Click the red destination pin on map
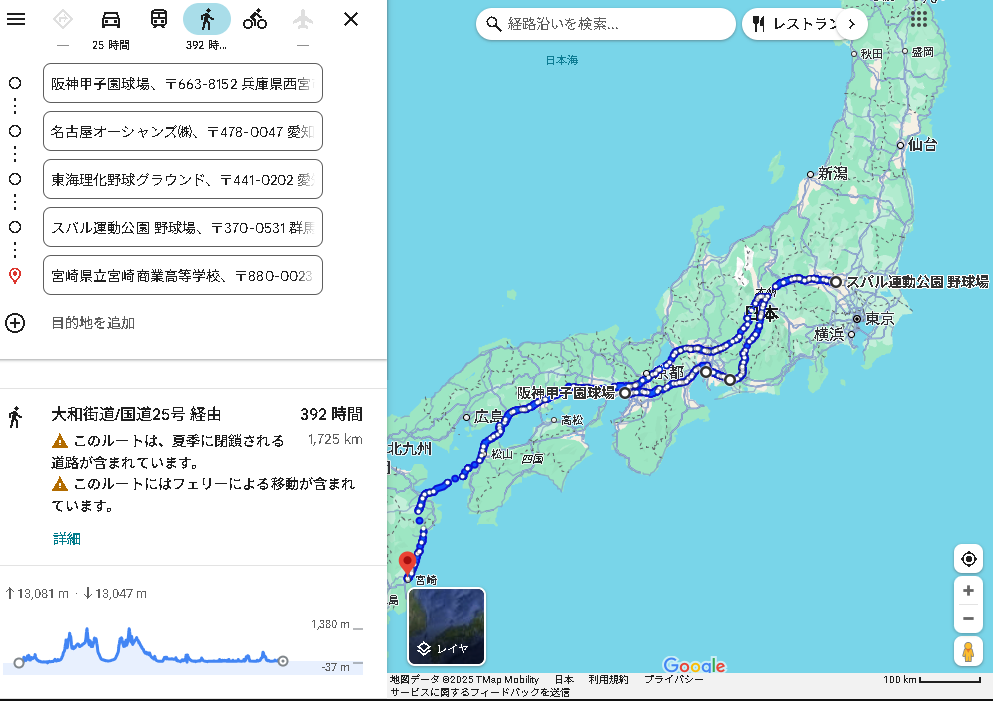Viewport: 993px width, 701px height. (x=407, y=564)
